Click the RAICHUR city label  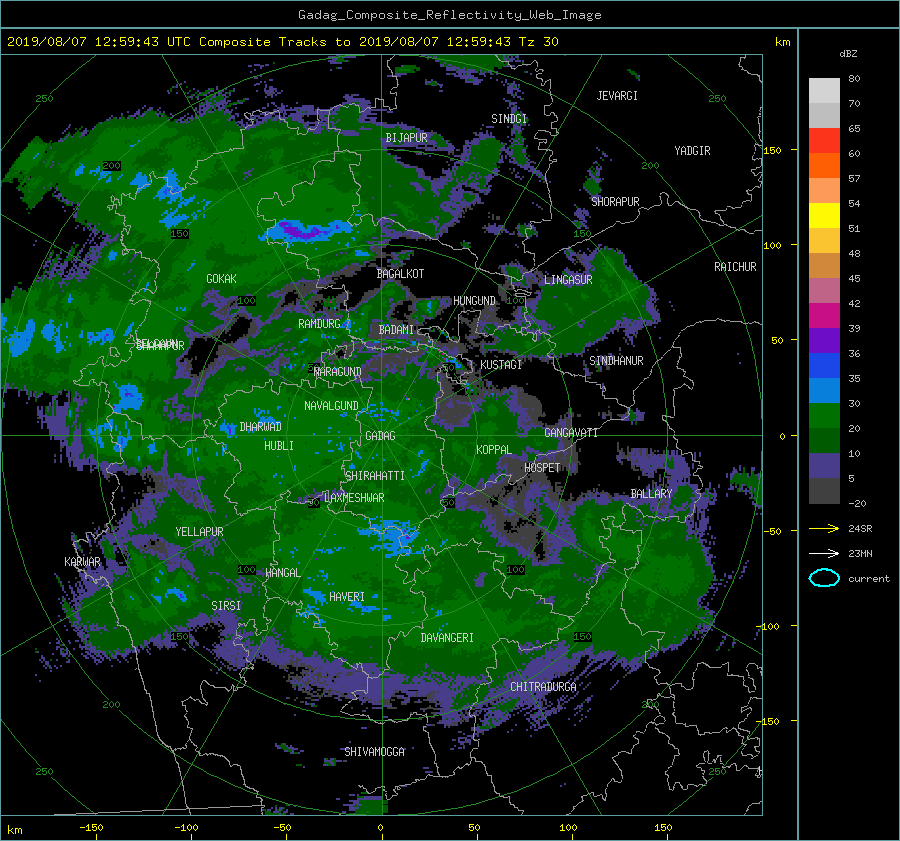click(735, 267)
